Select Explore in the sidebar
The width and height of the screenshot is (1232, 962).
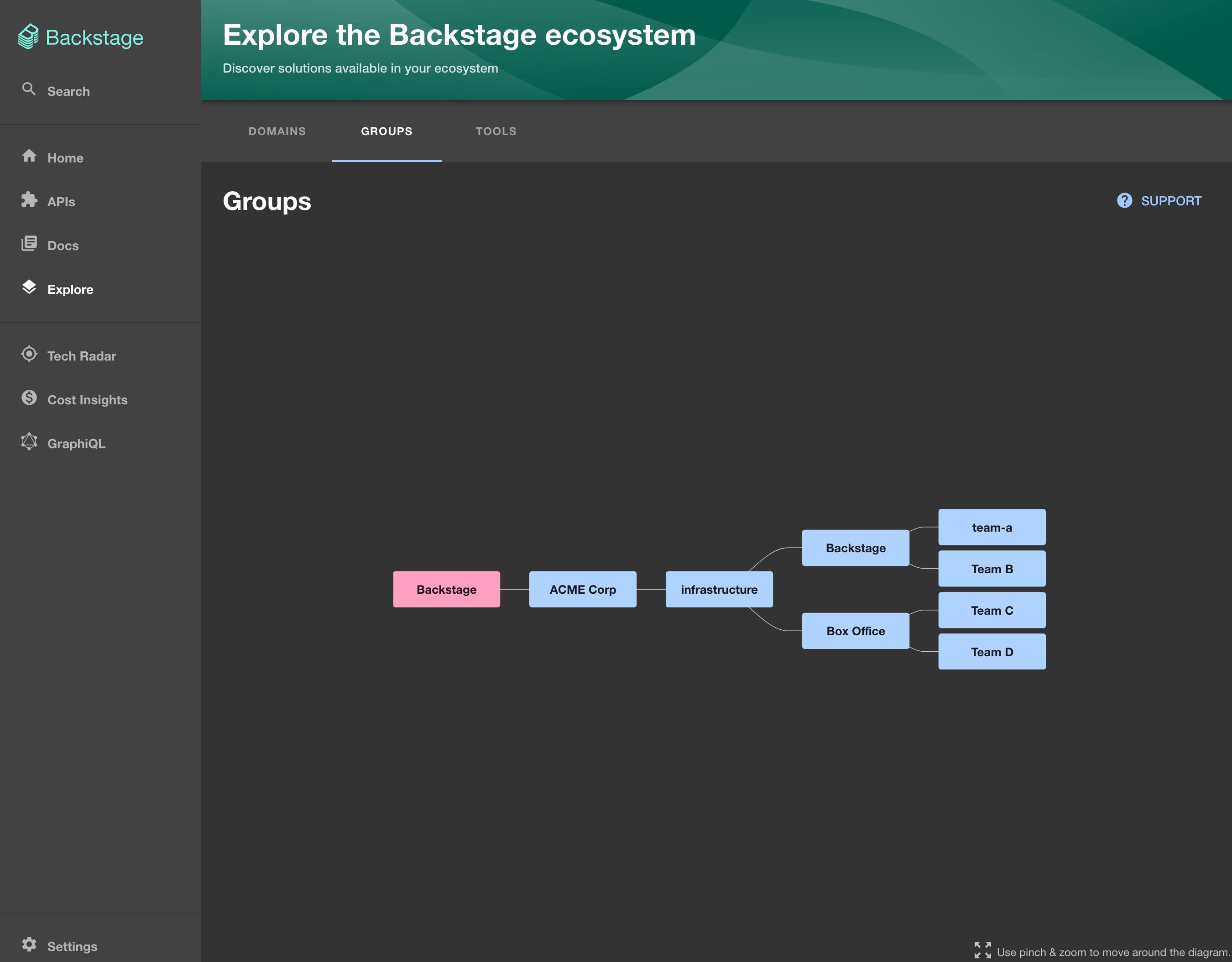click(100, 289)
